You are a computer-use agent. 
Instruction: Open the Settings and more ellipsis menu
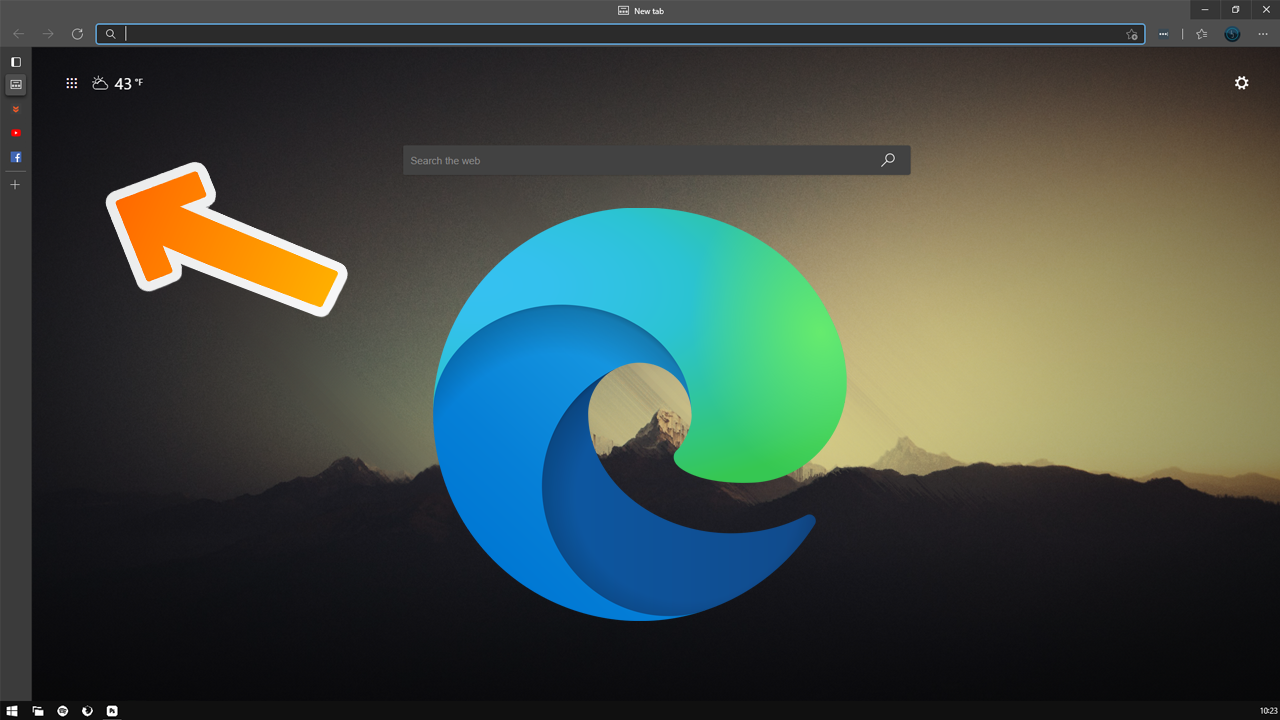[1263, 34]
